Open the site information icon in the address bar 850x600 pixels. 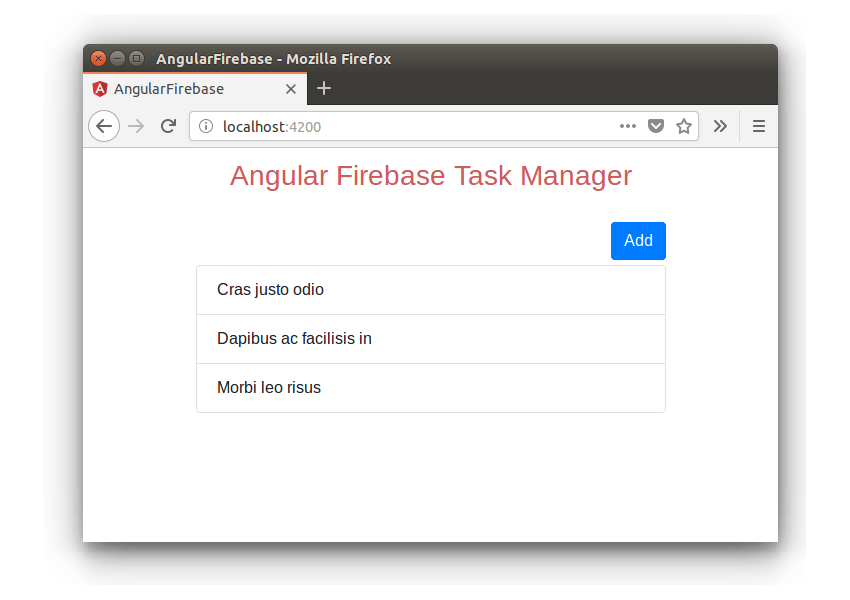tap(206, 126)
